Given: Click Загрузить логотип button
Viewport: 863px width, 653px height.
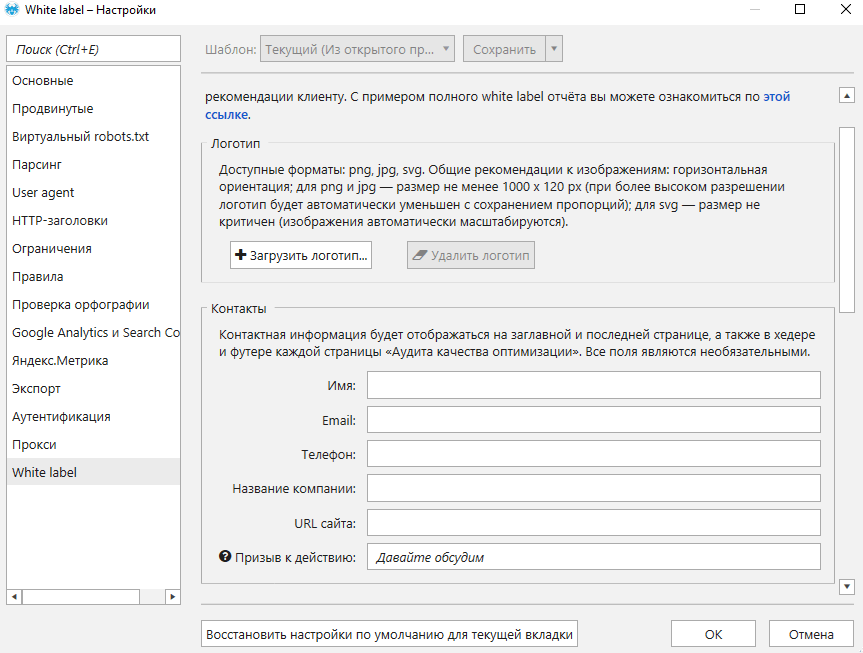Looking at the screenshot, I should click(x=301, y=255).
